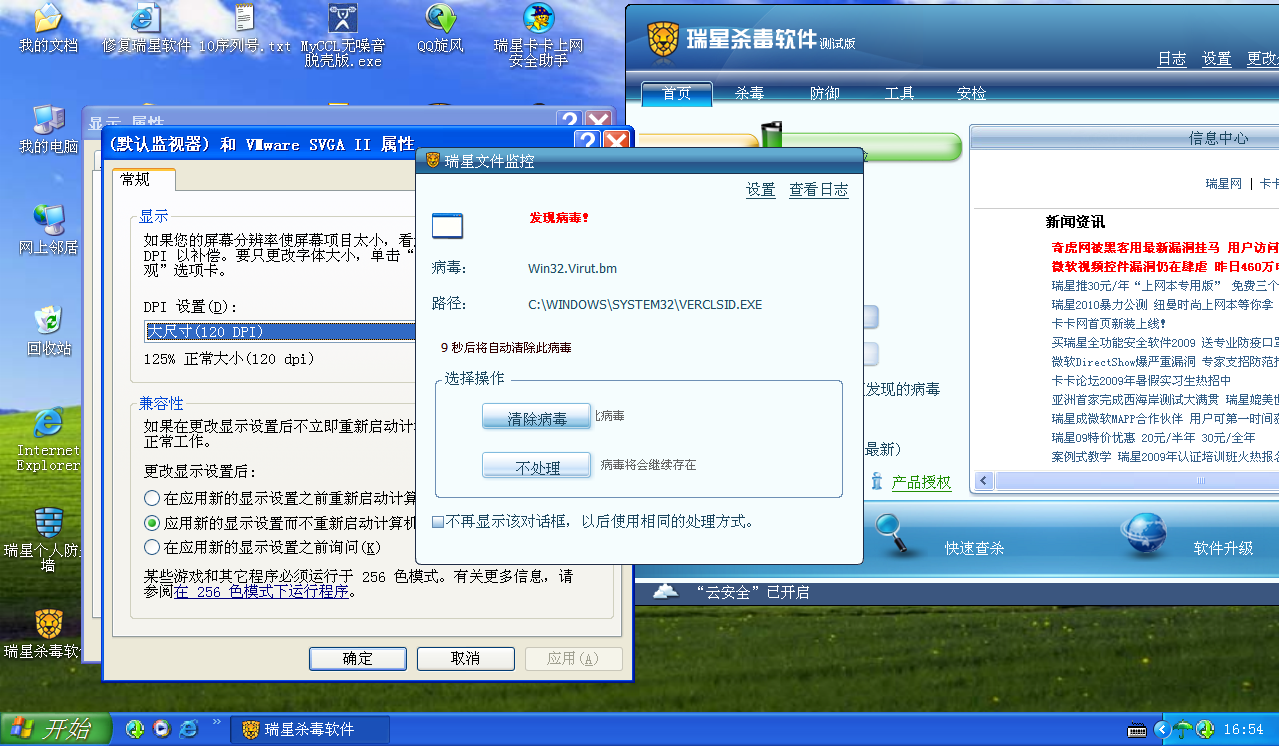
Task: Switch to the 防御 tab
Action: click(825, 93)
